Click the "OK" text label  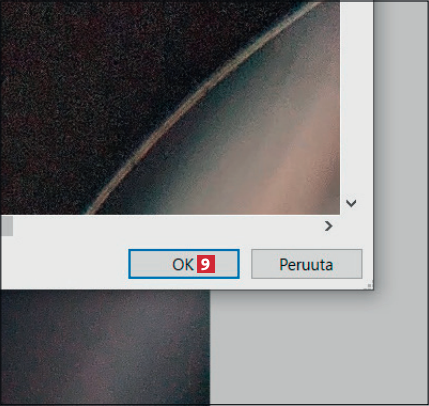tap(183, 264)
